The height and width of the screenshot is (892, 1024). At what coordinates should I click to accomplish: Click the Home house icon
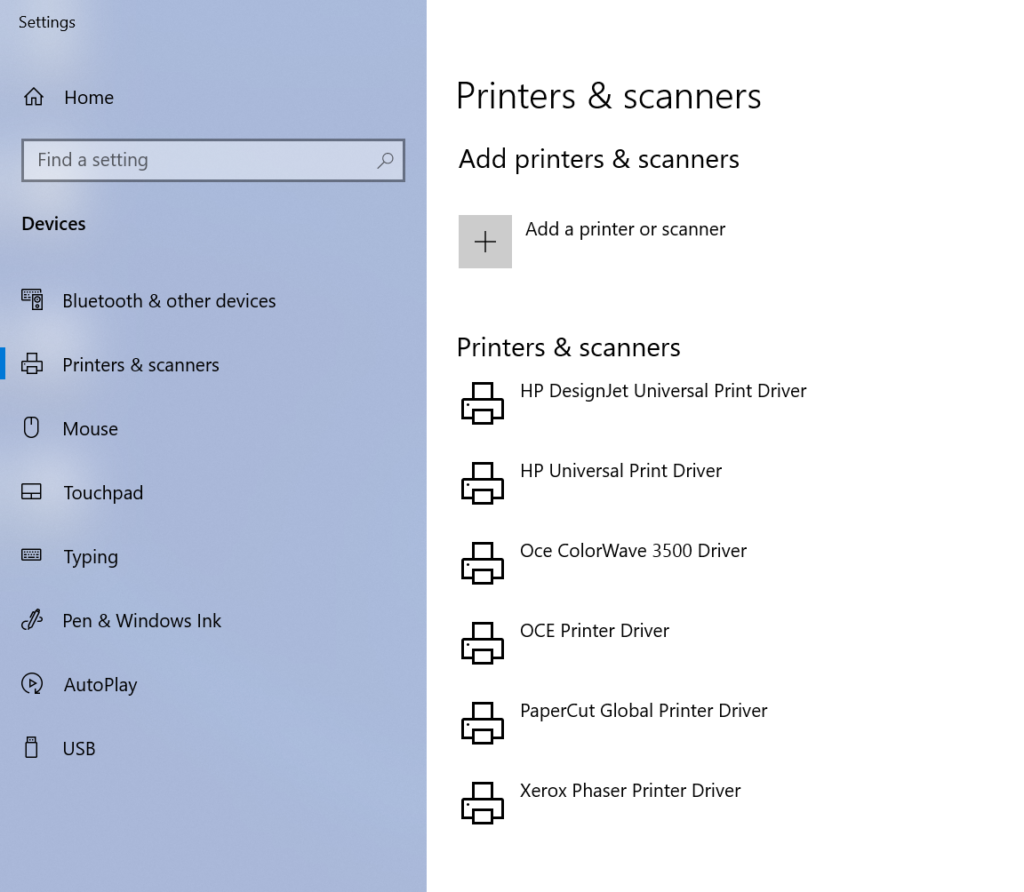tap(34, 97)
